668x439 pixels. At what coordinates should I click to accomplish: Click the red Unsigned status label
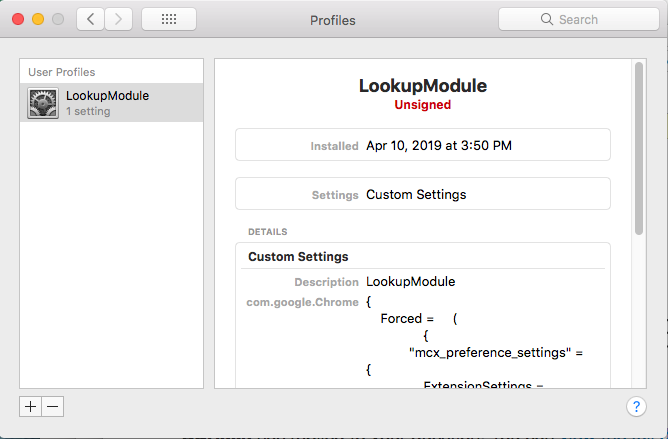click(x=423, y=104)
